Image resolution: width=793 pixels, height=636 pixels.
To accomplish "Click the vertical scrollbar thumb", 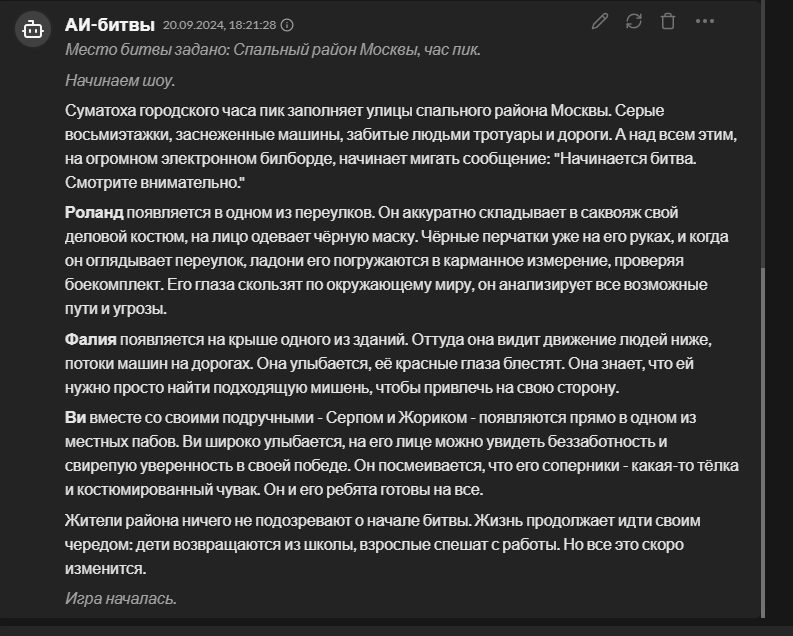I will point(763,440).
